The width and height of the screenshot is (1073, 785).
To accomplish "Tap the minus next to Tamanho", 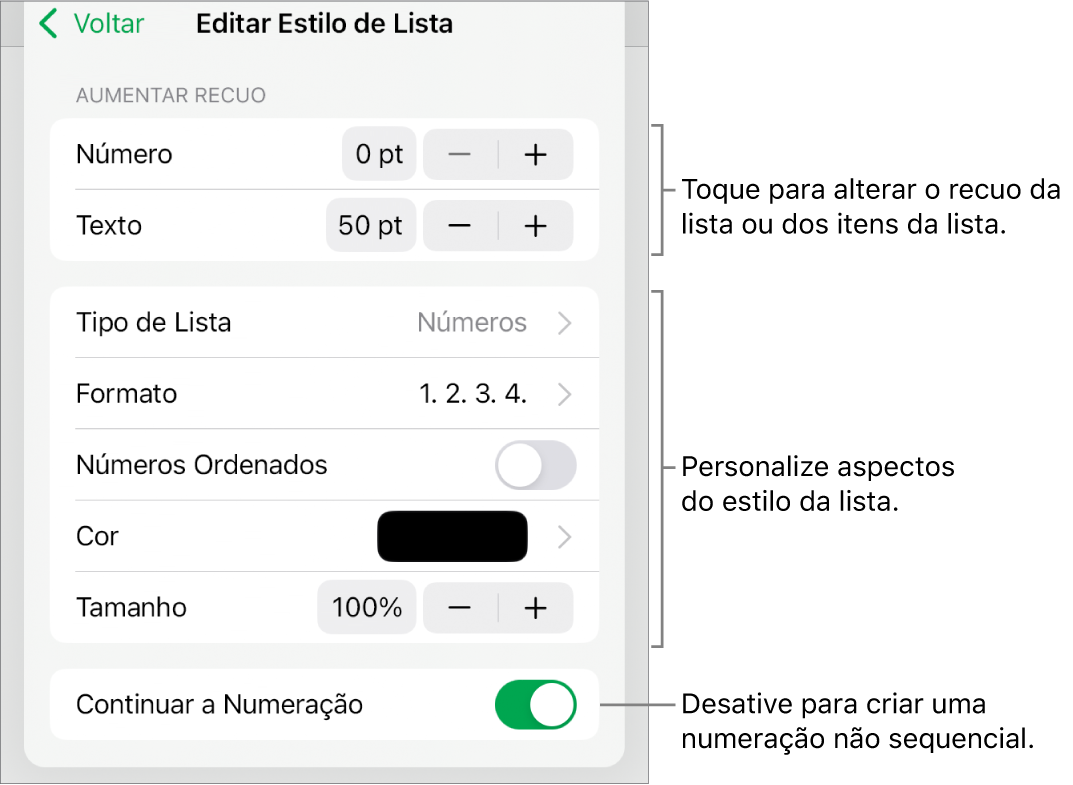I will pyautogui.click(x=459, y=607).
